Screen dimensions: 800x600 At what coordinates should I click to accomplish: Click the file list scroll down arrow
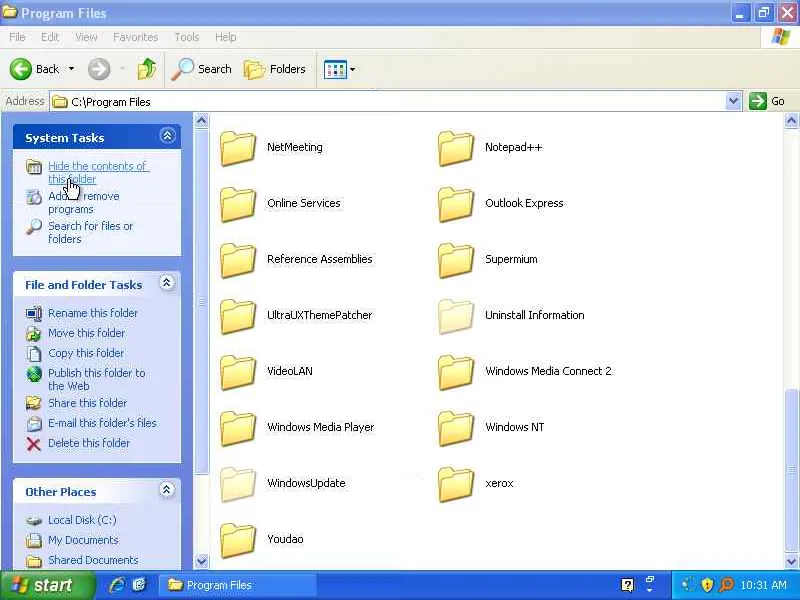tap(791, 561)
